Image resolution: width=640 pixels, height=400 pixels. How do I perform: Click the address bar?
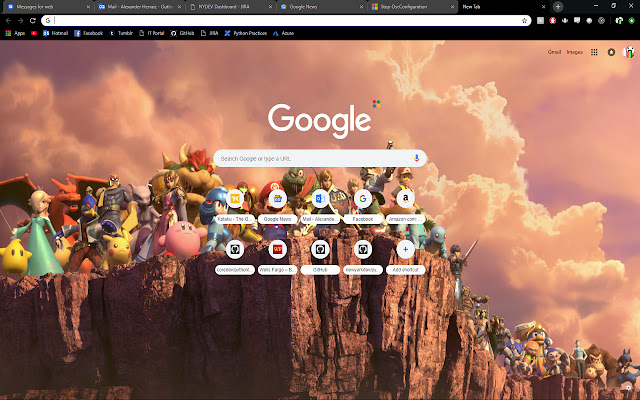coord(288,20)
